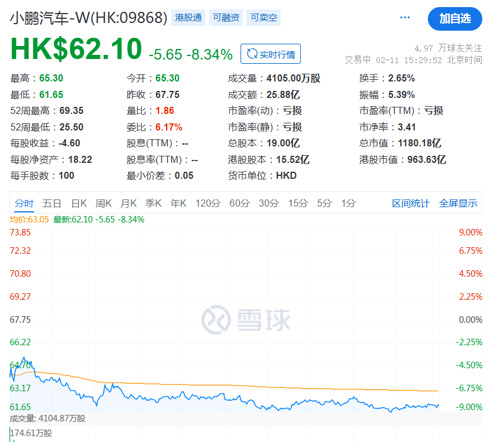
Task: Select the 15分 interval tab
Action: pos(298,203)
